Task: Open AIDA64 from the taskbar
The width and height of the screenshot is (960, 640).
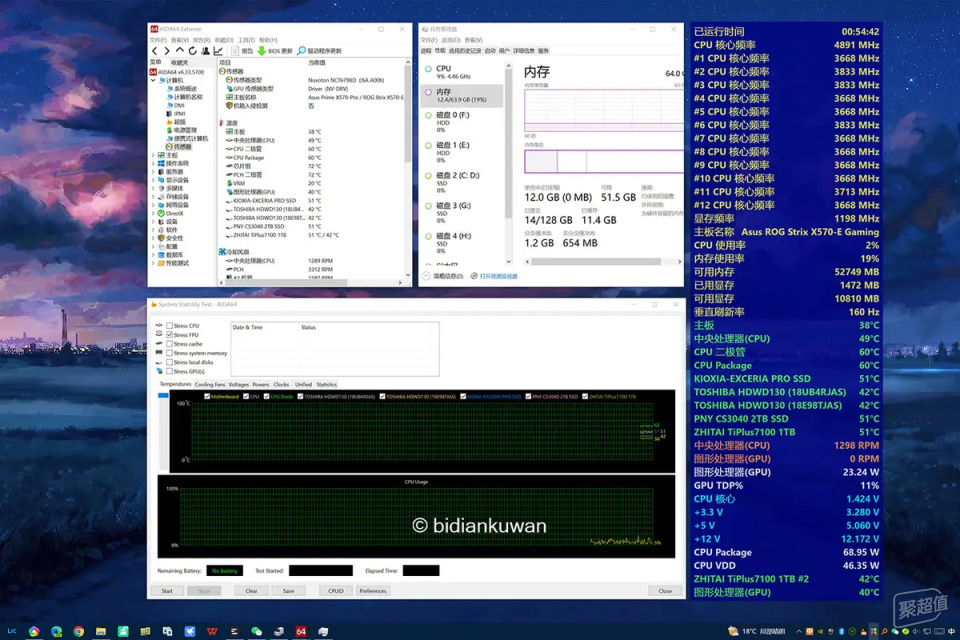Action: 301,631
